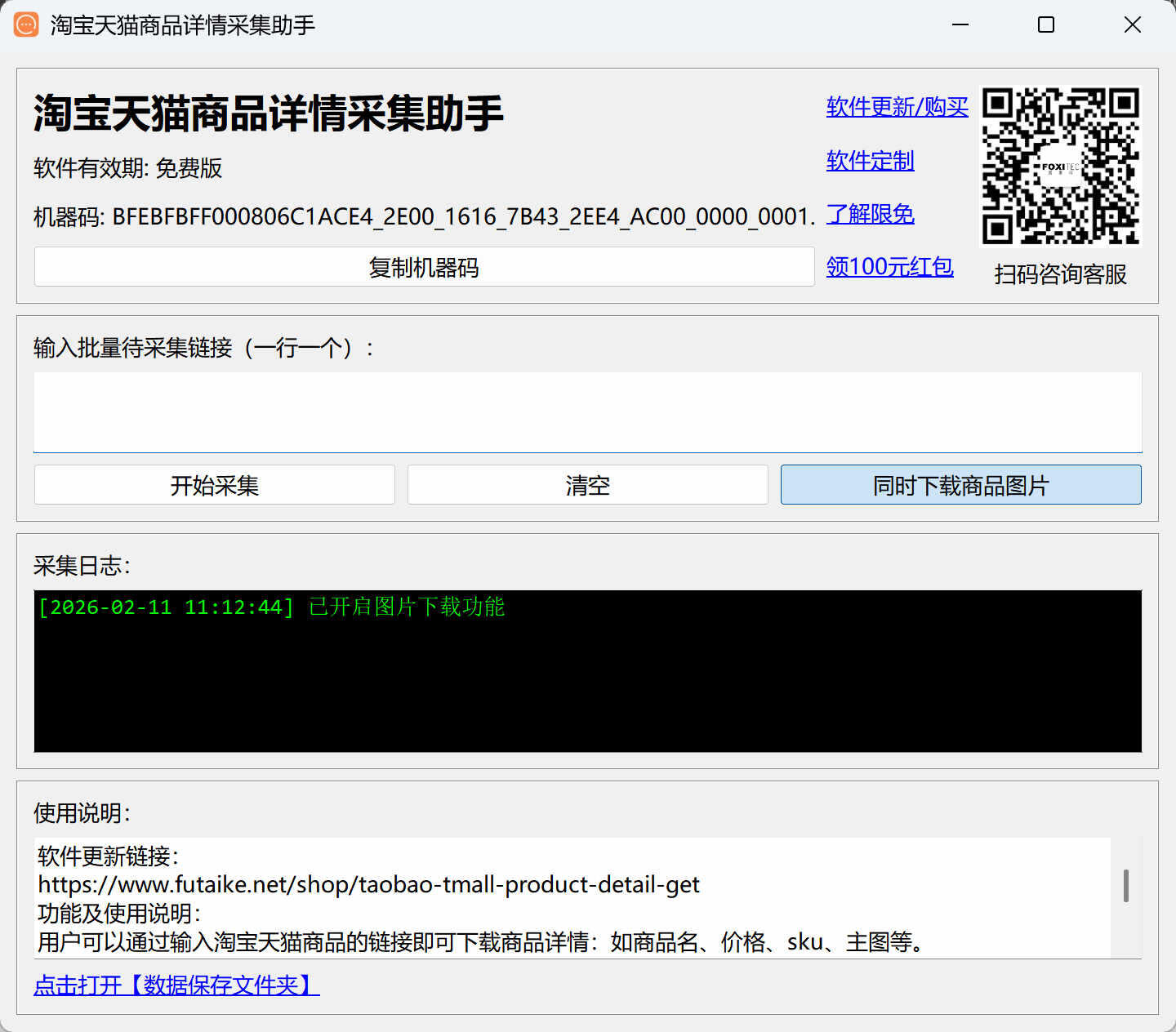This screenshot has width=1176, height=1032.
Task: Open the 软件定制 link
Action: pyautogui.click(x=870, y=161)
